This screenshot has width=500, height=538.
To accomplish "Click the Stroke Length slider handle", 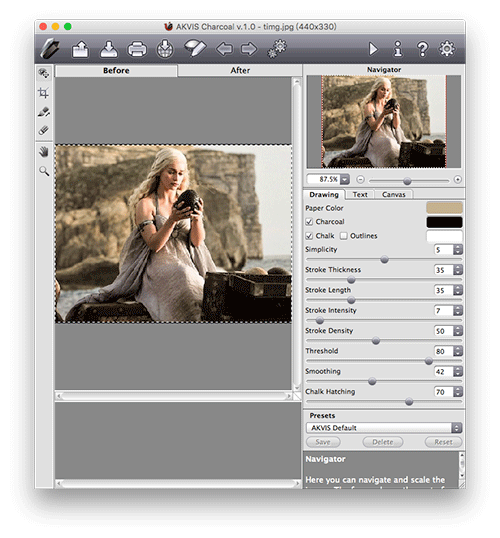I will [351, 300].
